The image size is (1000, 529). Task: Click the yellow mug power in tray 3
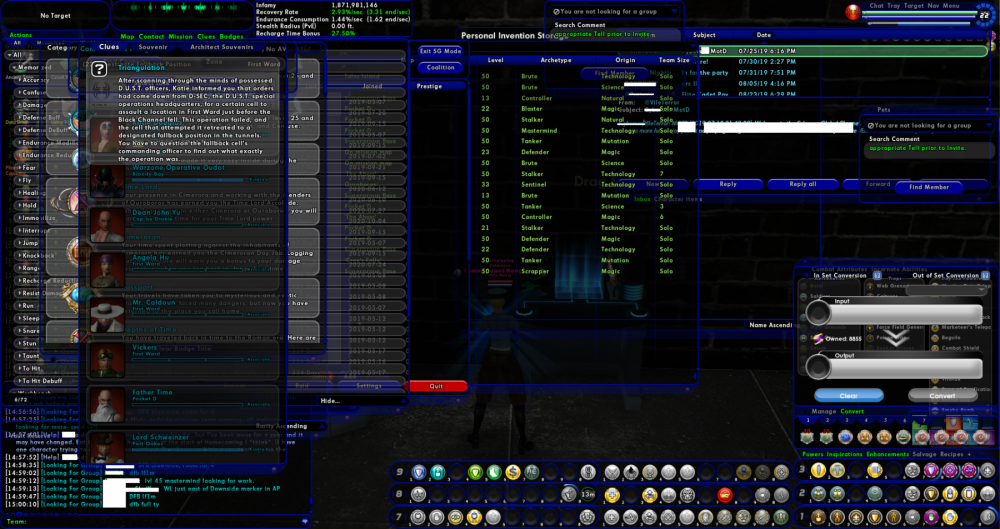874,471
